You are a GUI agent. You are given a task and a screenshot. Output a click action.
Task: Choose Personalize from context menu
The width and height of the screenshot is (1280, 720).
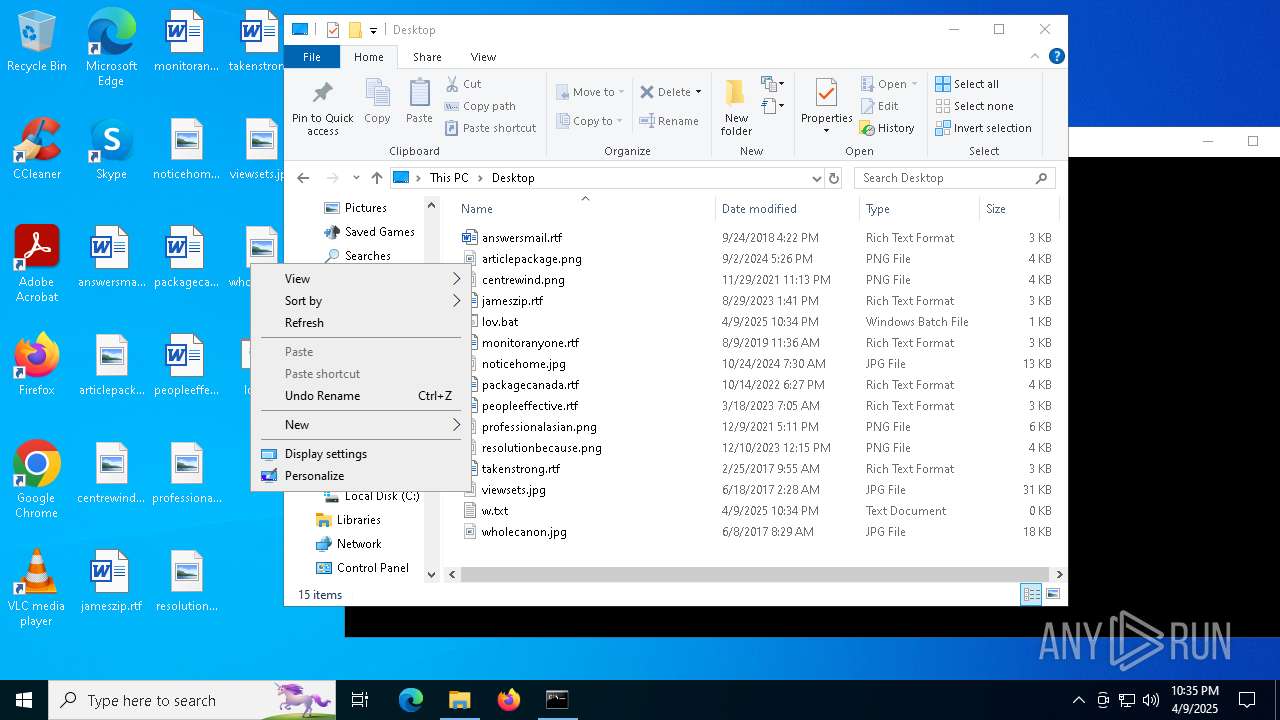click(361, 476)
